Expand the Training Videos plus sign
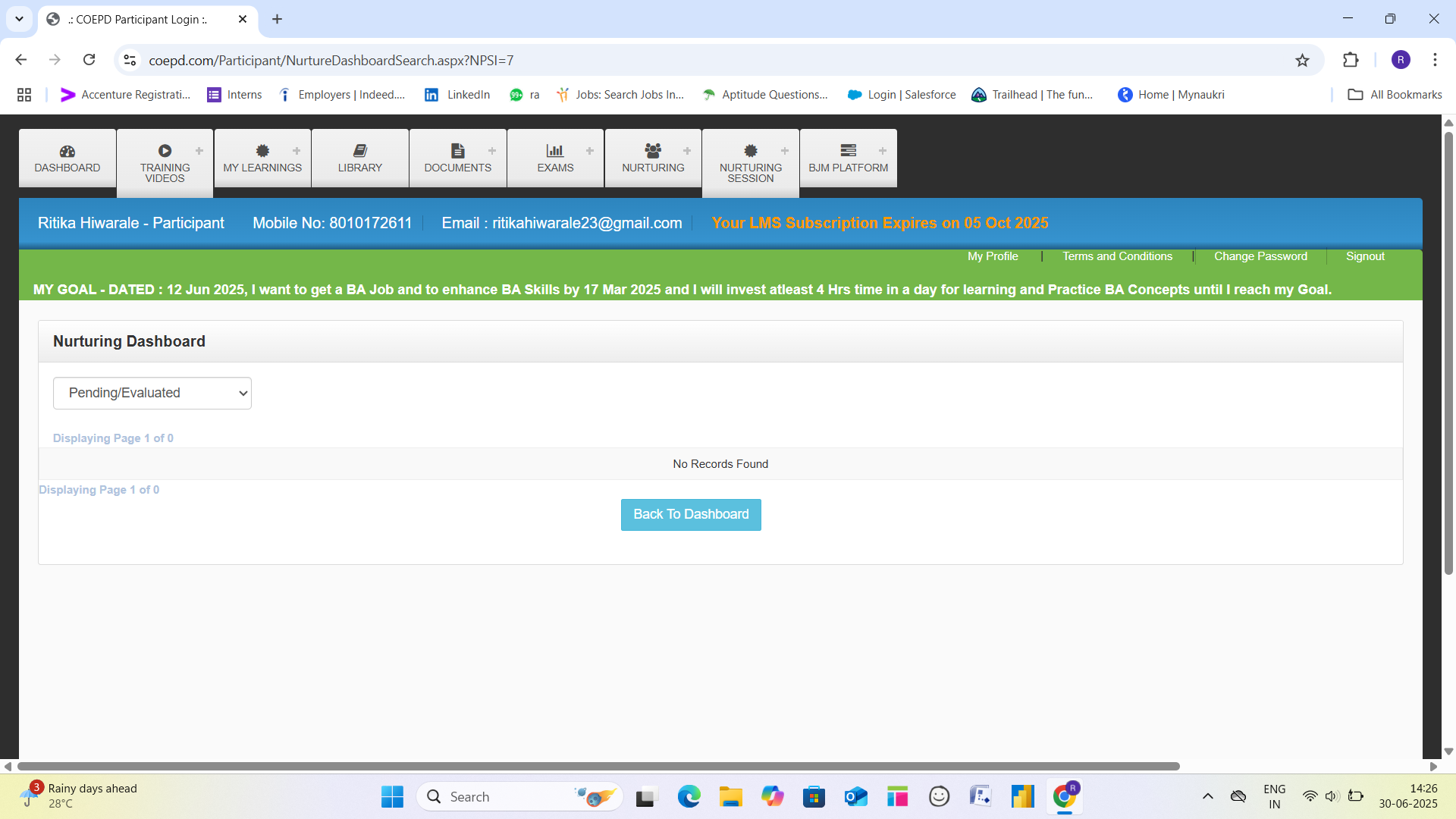This screenshot has height=819, width=1456. click(199, 151)
